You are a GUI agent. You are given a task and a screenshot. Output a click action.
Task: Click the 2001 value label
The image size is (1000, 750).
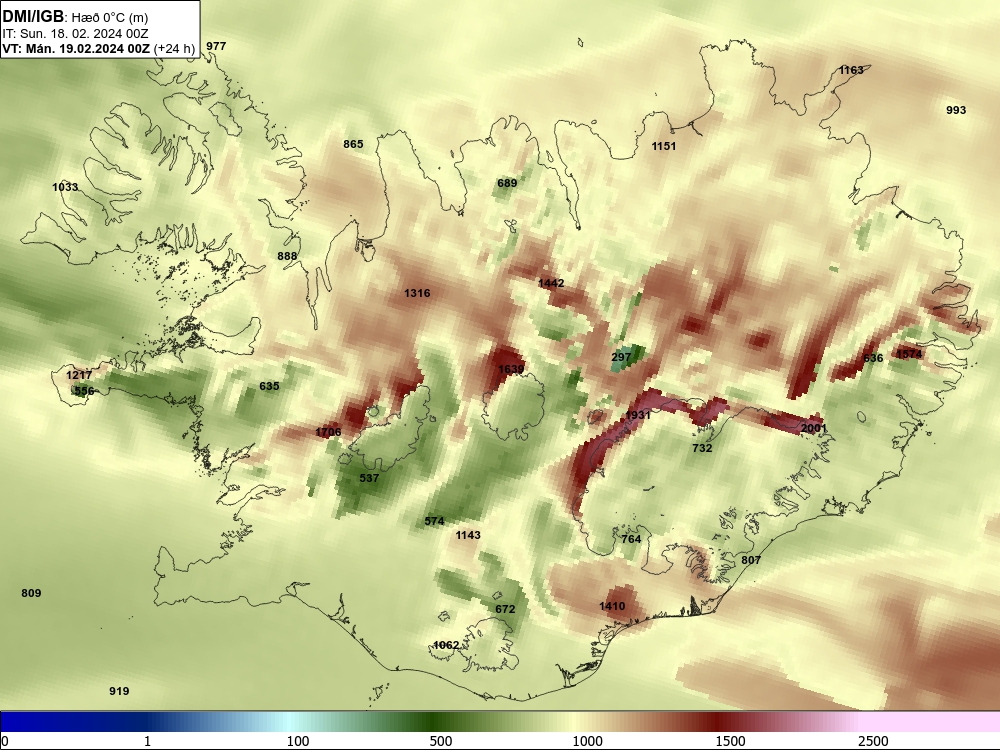pyautogui.click(x=814, y=429)
